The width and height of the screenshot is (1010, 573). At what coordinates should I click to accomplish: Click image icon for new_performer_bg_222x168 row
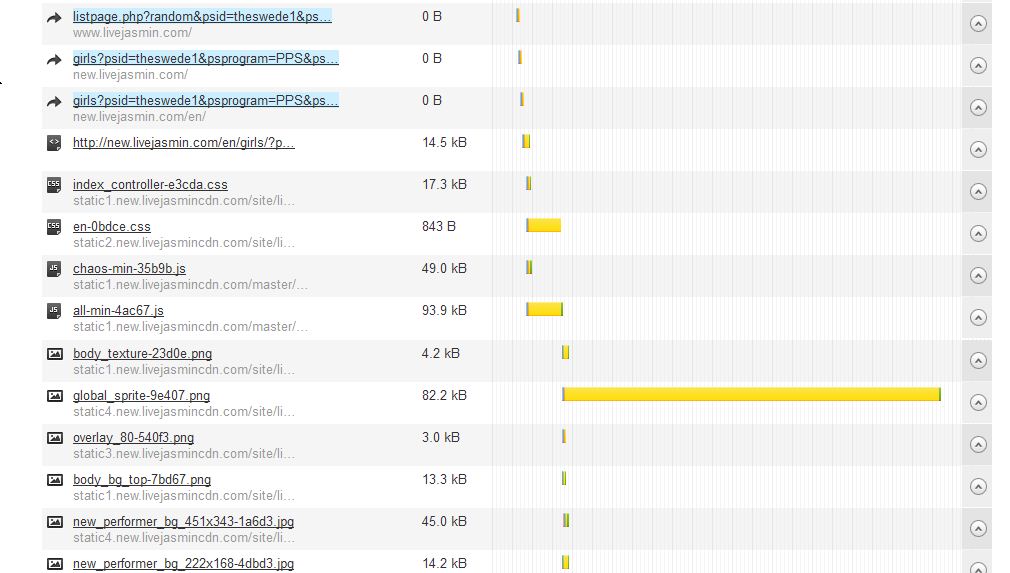coord(55,564)
